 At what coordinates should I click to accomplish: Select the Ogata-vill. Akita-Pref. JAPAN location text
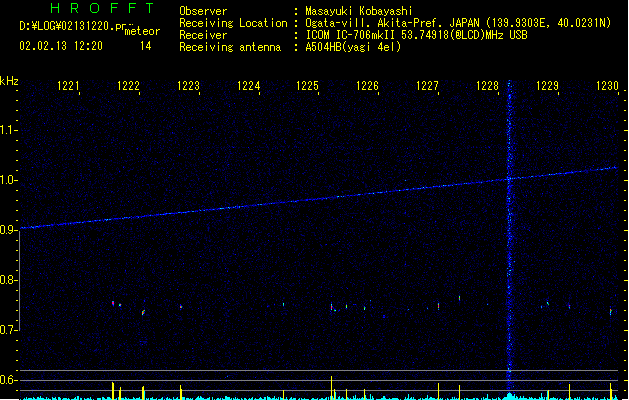[458, 23]
